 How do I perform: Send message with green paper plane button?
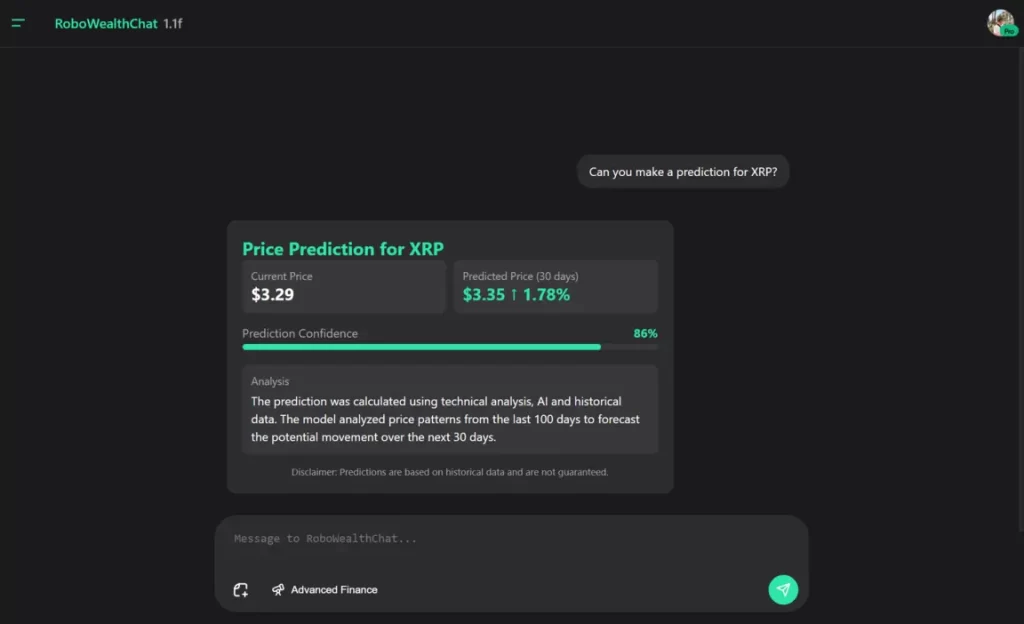[x=783, y=589]
